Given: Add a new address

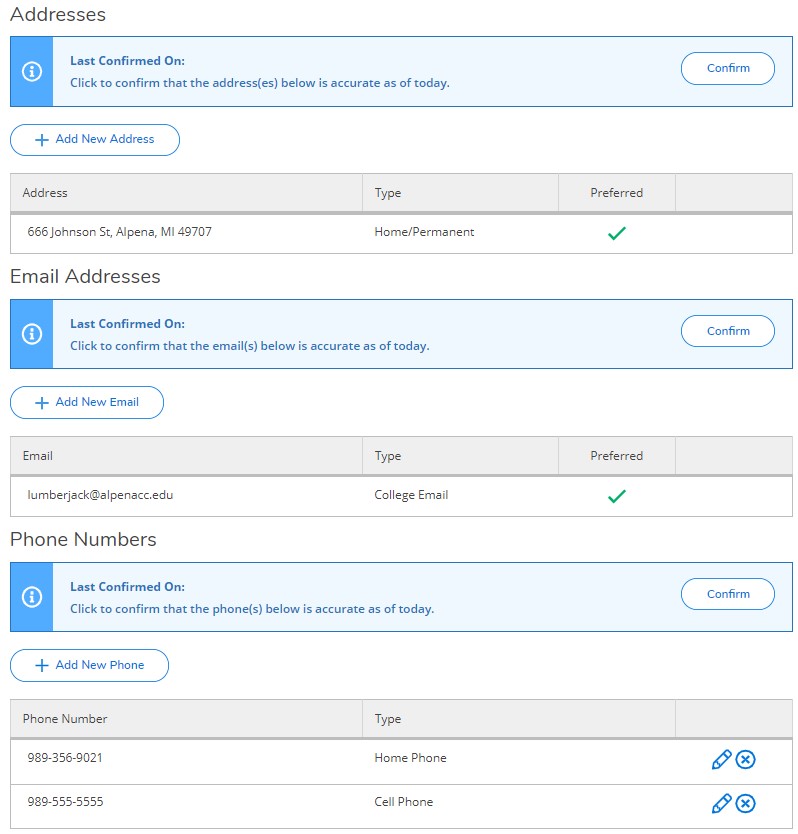Looking at the screenshot, I should coord(95,140).
